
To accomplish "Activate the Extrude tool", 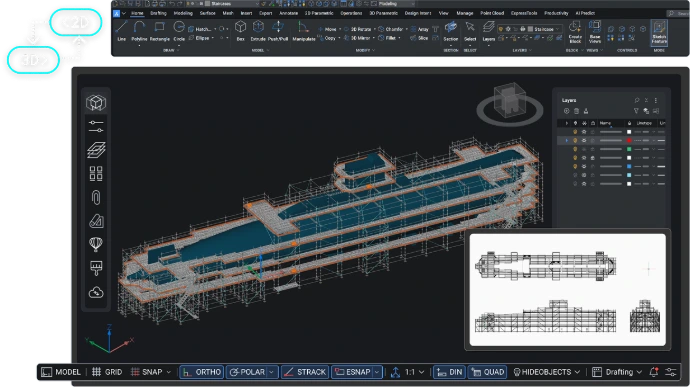I will (258, 31).
